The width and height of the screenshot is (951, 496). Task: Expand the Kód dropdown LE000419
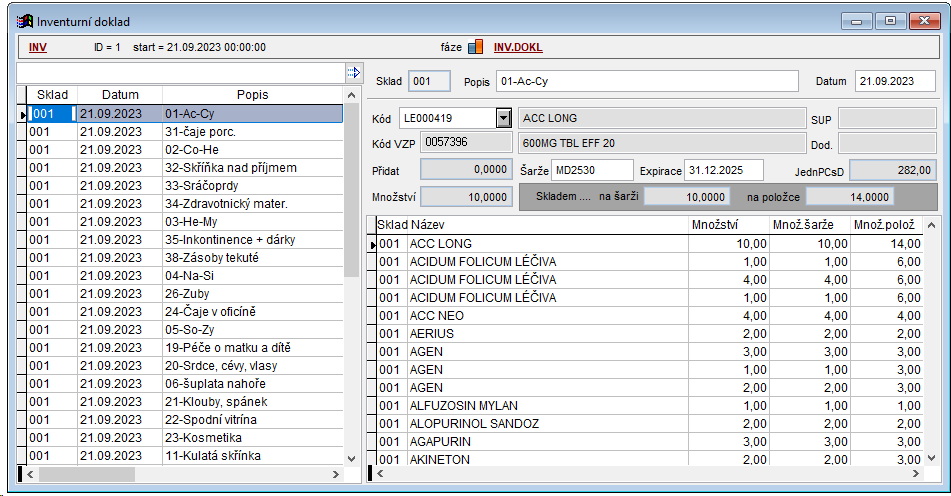point(503,118)
